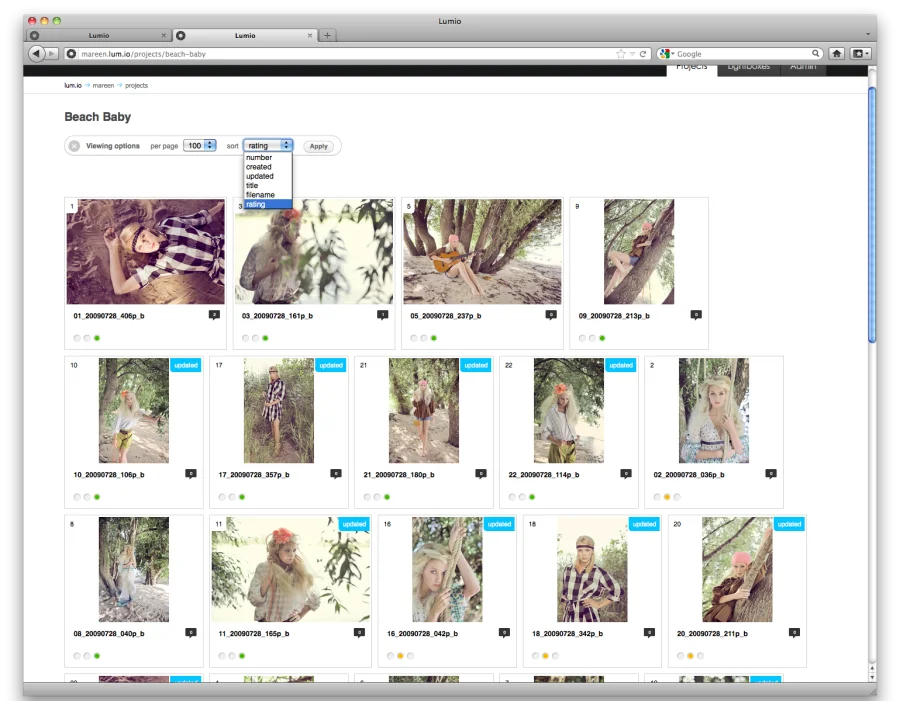This screenshot has height=701, width=900.
Task: Click comment bubble of photo 10_20090728_106p_b
Action: [x=191, y=474]
